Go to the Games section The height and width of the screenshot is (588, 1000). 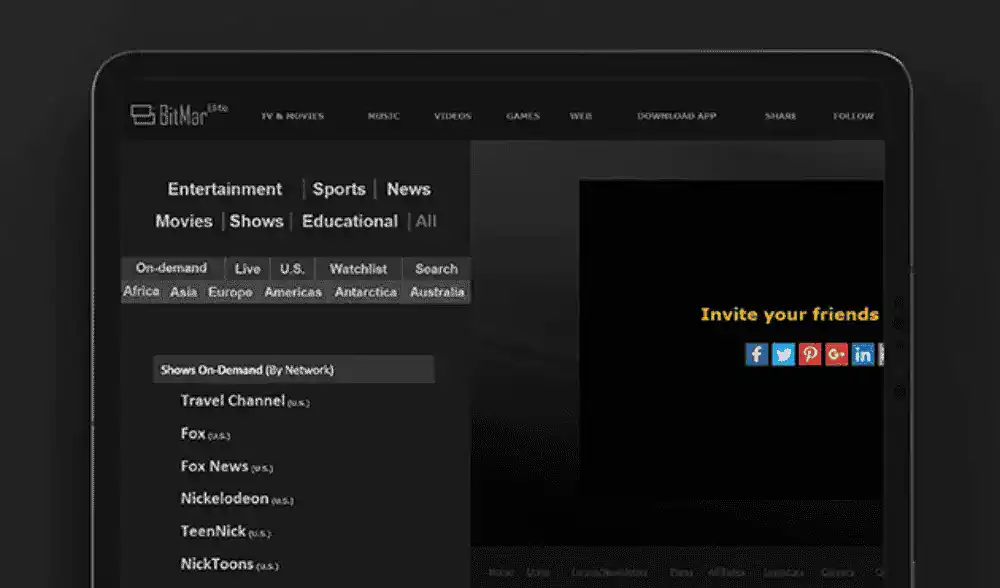click(x=522, y=116)
